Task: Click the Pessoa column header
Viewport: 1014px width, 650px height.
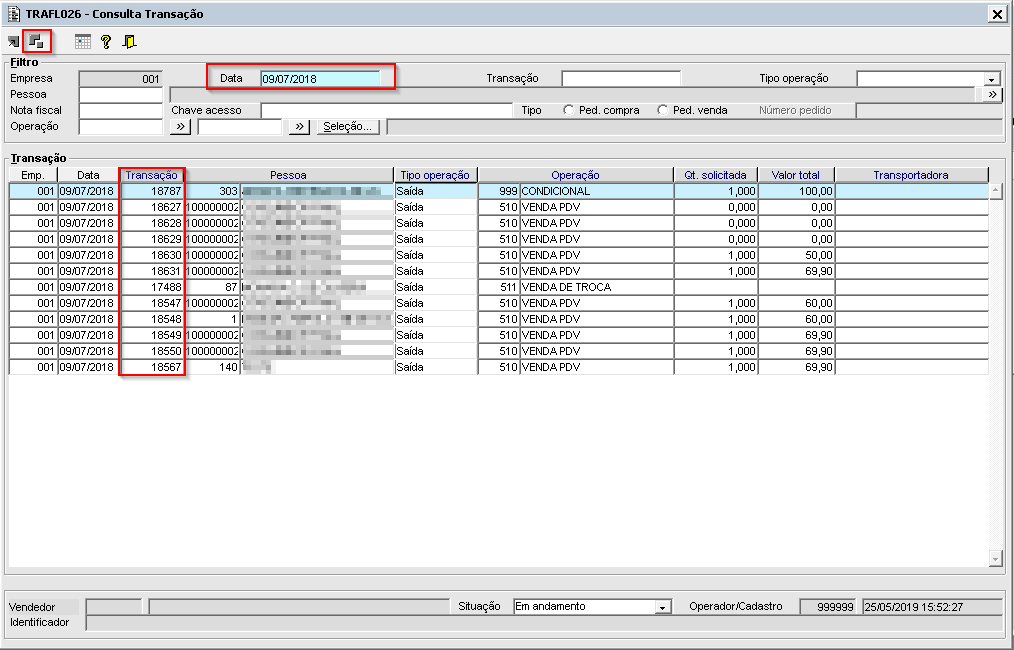Action: coord(288,175)
